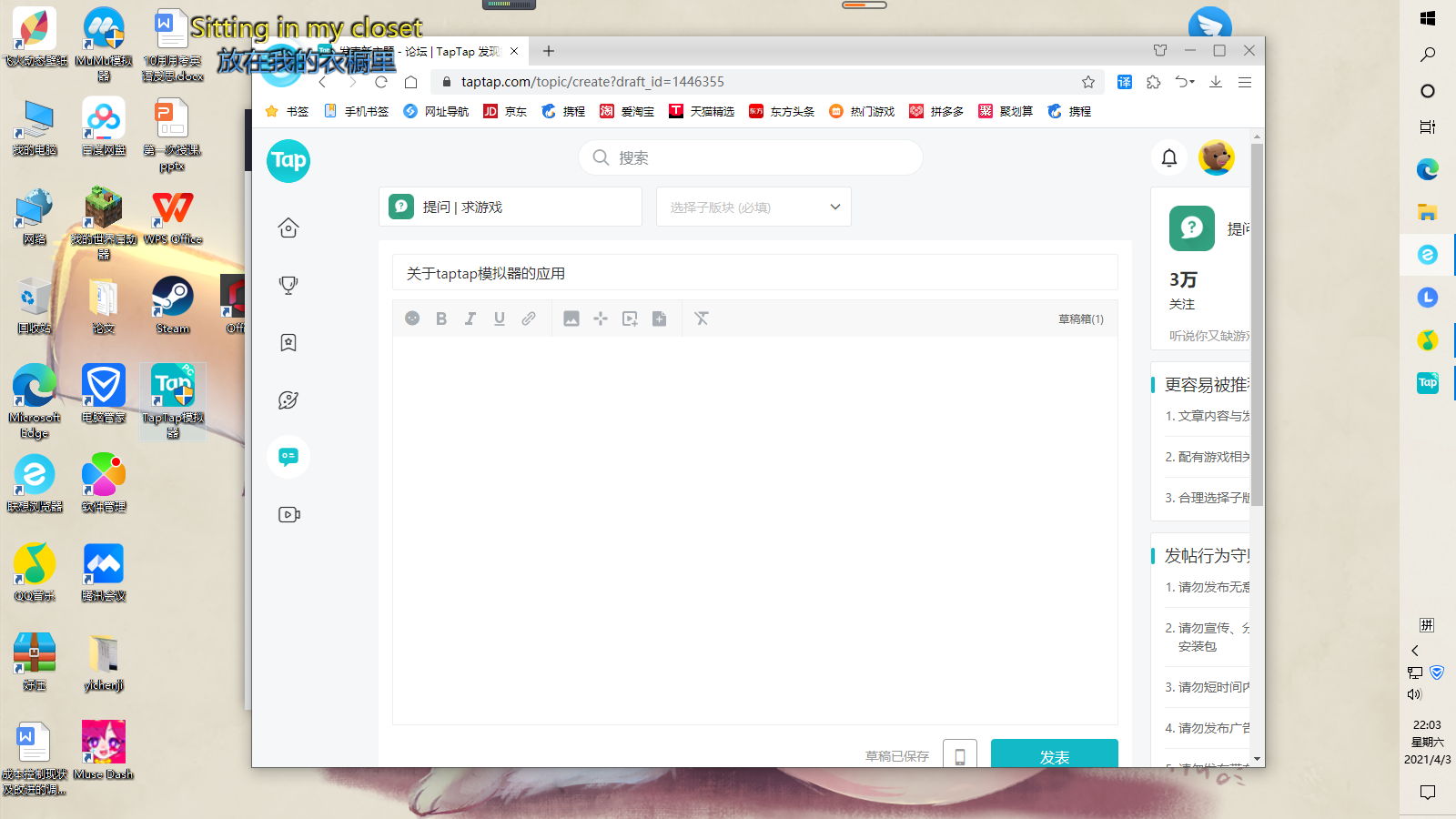The width and height of the screenshot is (1456, 819).
Task: Click the Steam desktop shortcut
Action: [x=173, y=306]
